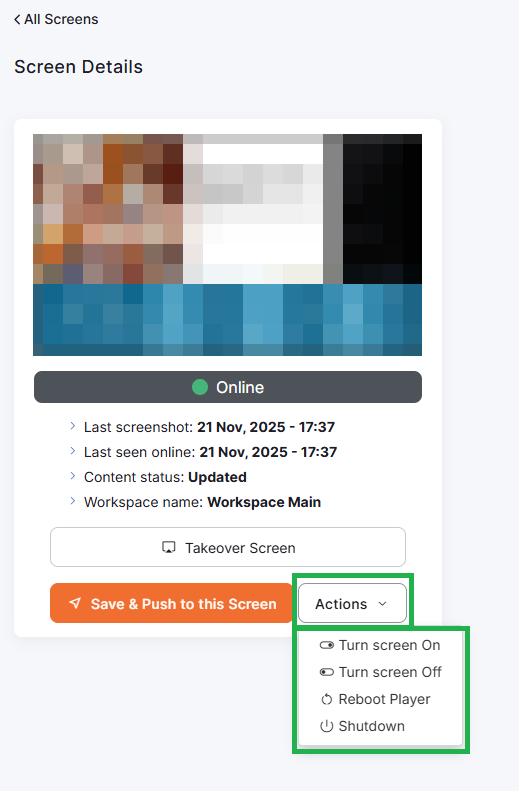Viewport: 519px width, 791px height.
Task: Expand the Content status chevron
Action: point(73,476)
